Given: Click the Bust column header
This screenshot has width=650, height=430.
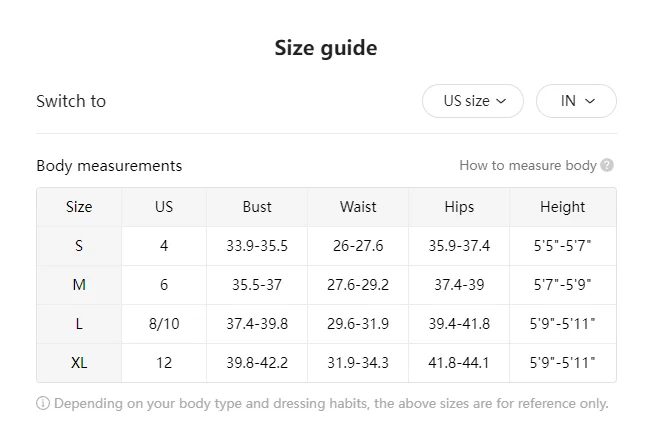Looking at the screenshot, I should pyautogui.click(x=257, y=207).
